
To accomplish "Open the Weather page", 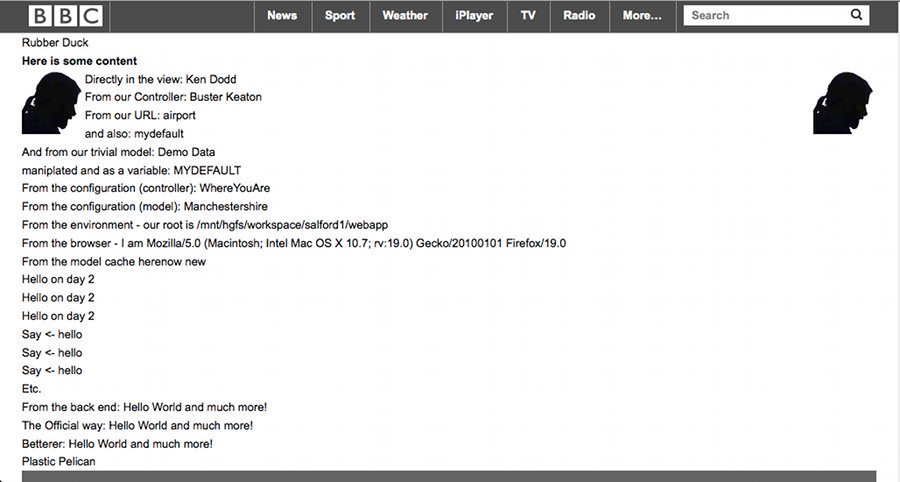I will (x=405, y=15).
